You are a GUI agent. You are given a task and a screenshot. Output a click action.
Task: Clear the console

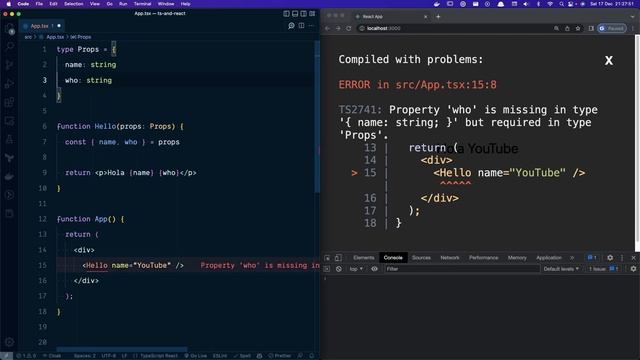338,269
